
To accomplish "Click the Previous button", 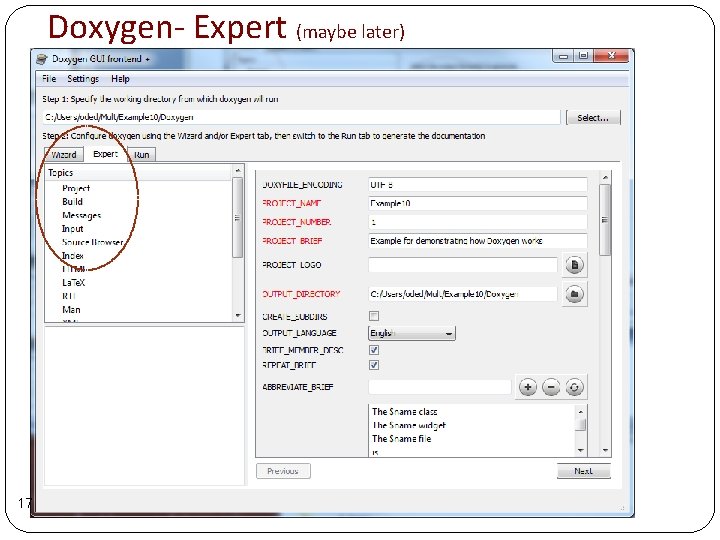I will point(283,471).
